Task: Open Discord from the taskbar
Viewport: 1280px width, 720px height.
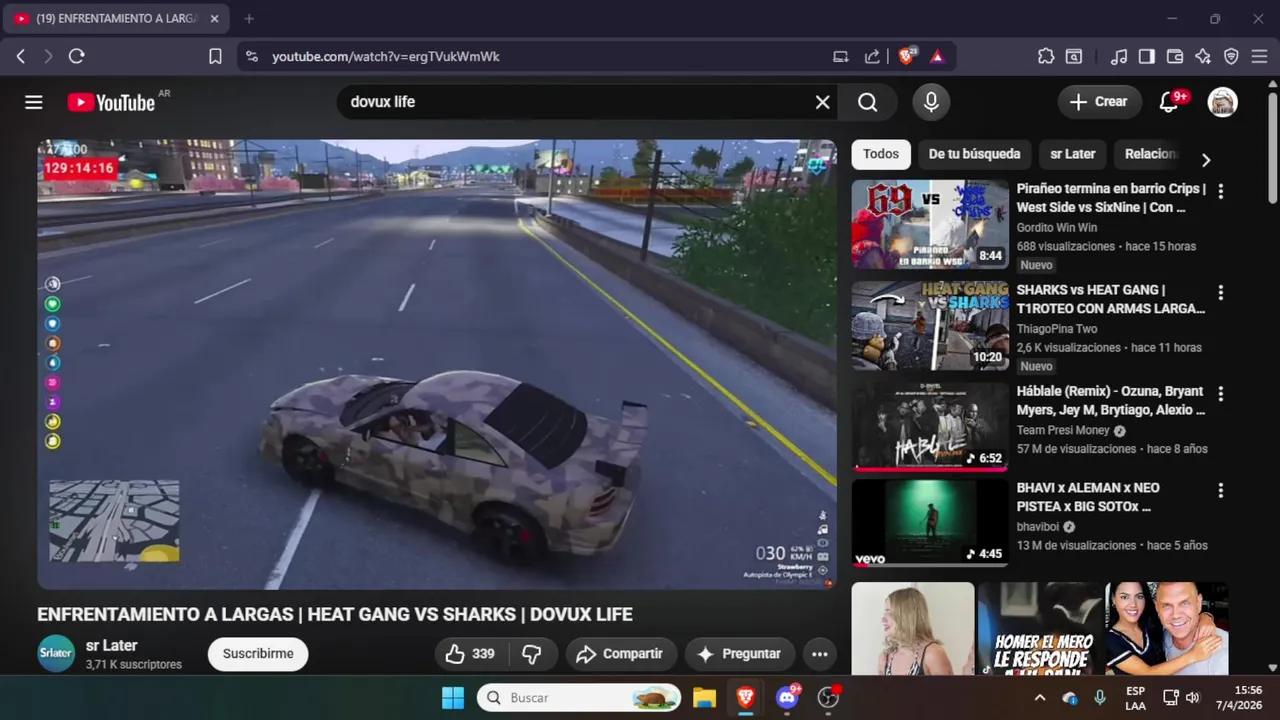Action: pyautogui.click(x=787, y=698)
